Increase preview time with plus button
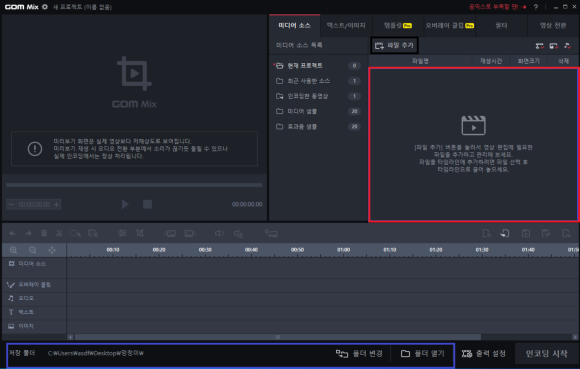The width and height of the screenshot is (580, 369). [57, 204]
